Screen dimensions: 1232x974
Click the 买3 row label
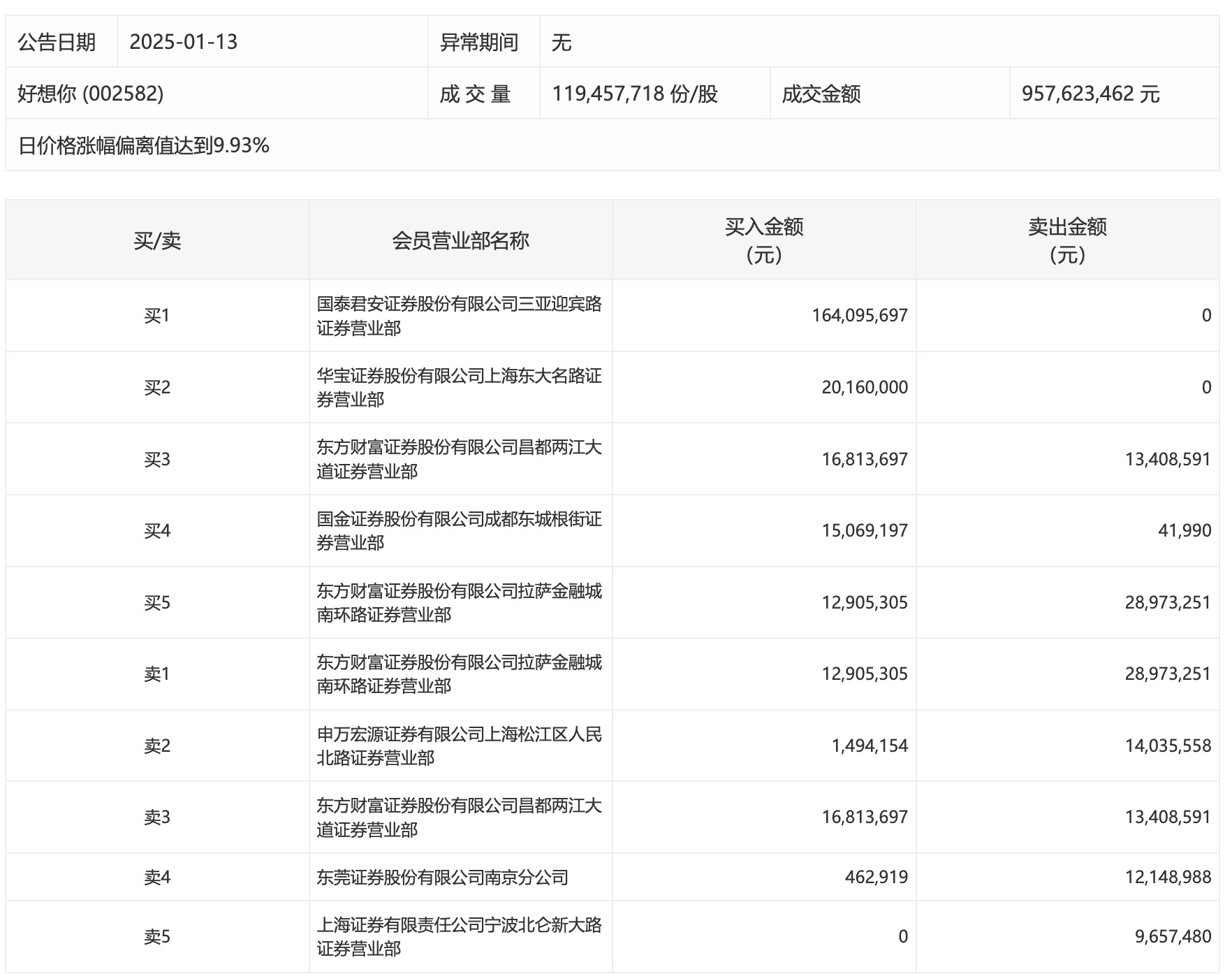click(157, 459)
